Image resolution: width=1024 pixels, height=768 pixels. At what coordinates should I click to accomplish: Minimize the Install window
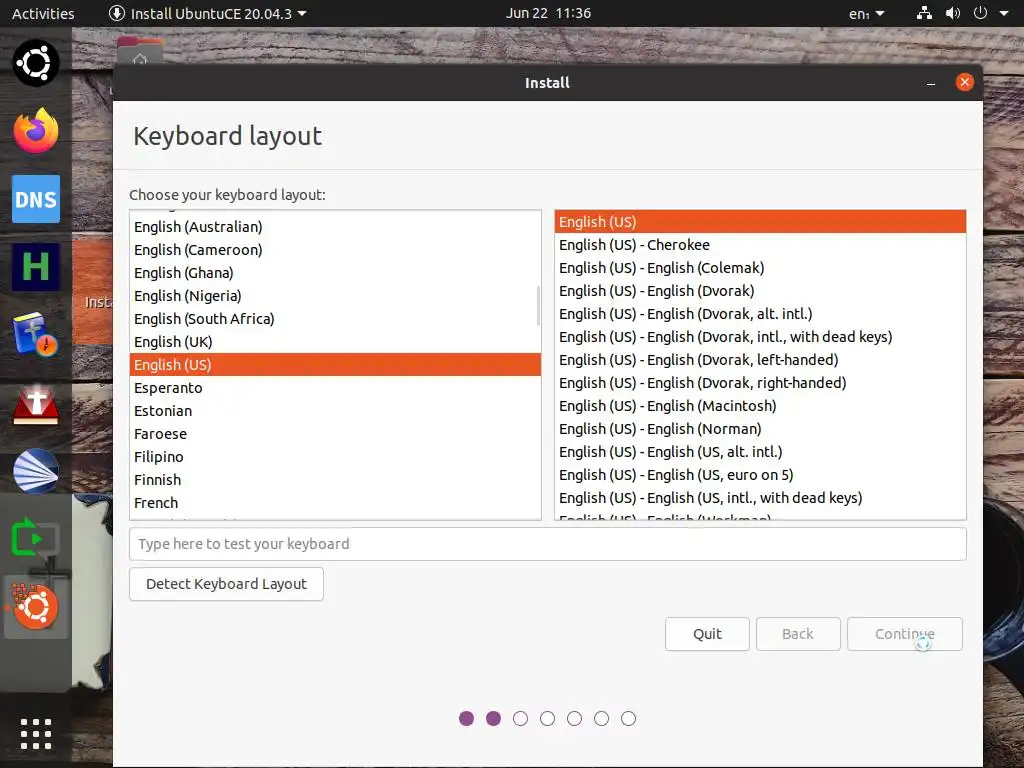coord(931,83)
